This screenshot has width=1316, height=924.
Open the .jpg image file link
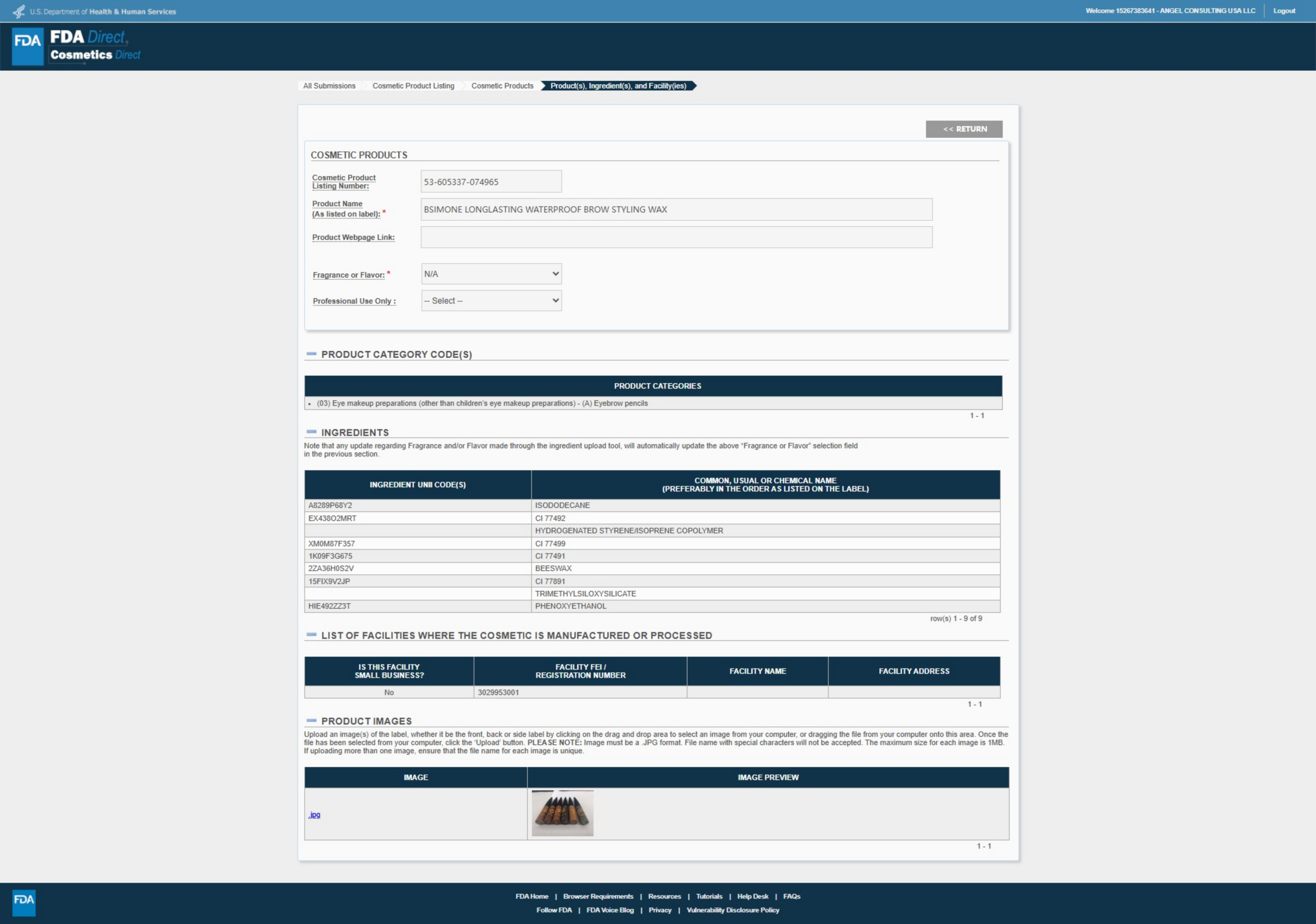click(x=314, y=815)
